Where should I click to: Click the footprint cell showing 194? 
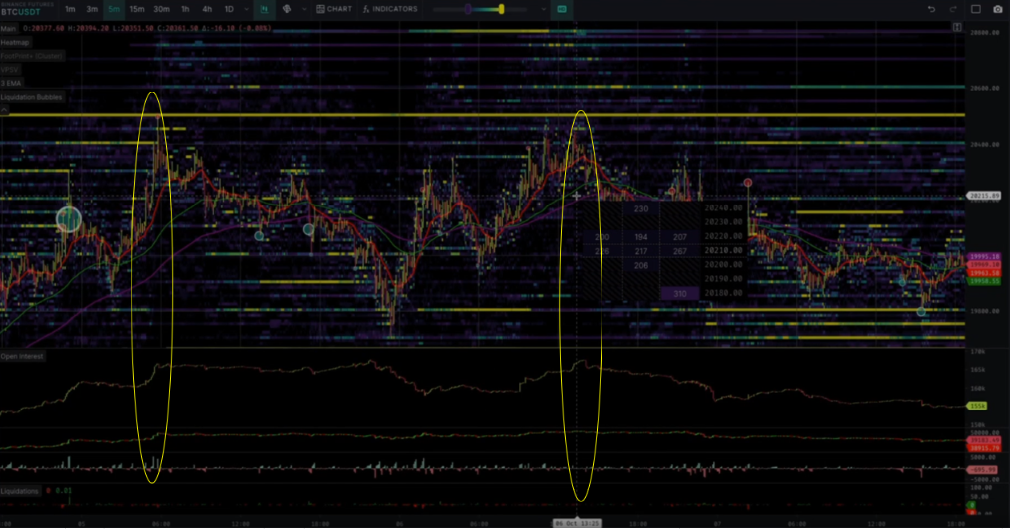click(641, 237)
